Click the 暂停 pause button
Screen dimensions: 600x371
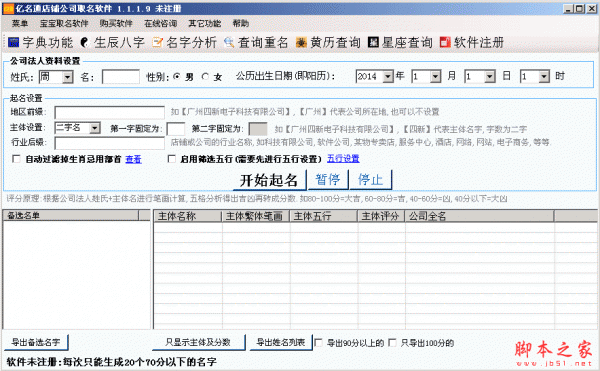click(328, 180)
